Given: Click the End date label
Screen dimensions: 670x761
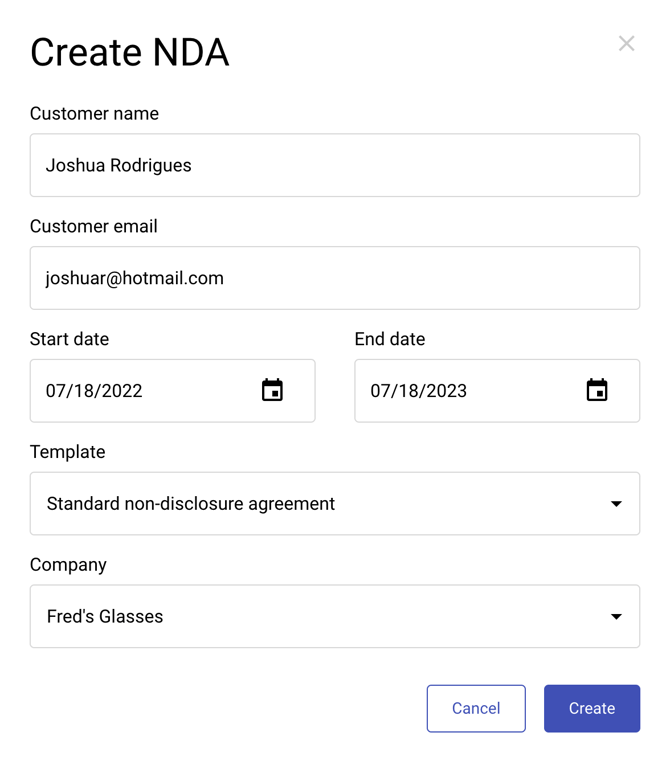Looking at the screenshot, I should (390, 339).
